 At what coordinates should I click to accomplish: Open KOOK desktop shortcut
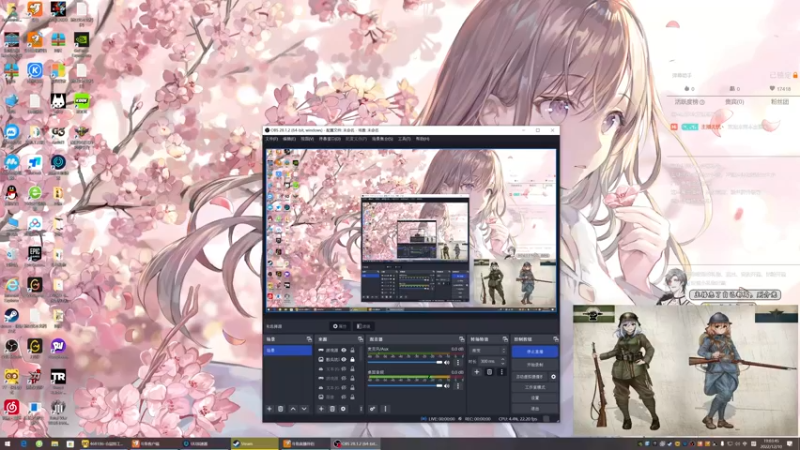point(81,104)
